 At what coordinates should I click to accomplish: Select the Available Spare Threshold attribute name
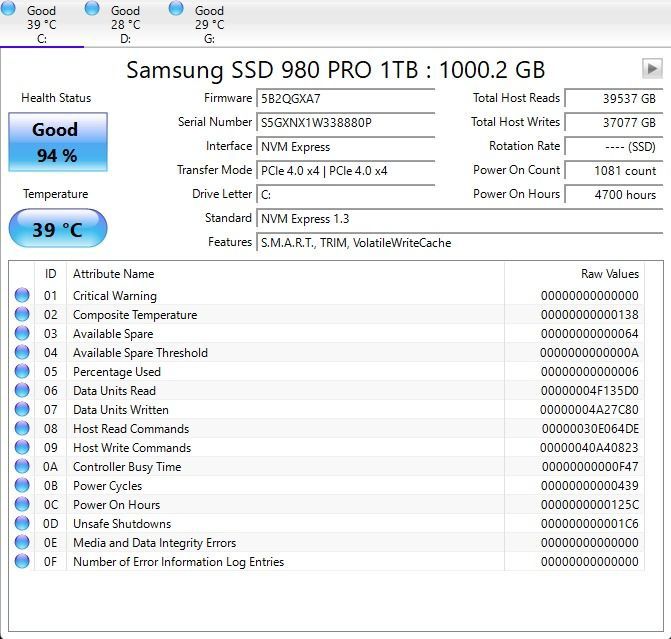(140, 353)
